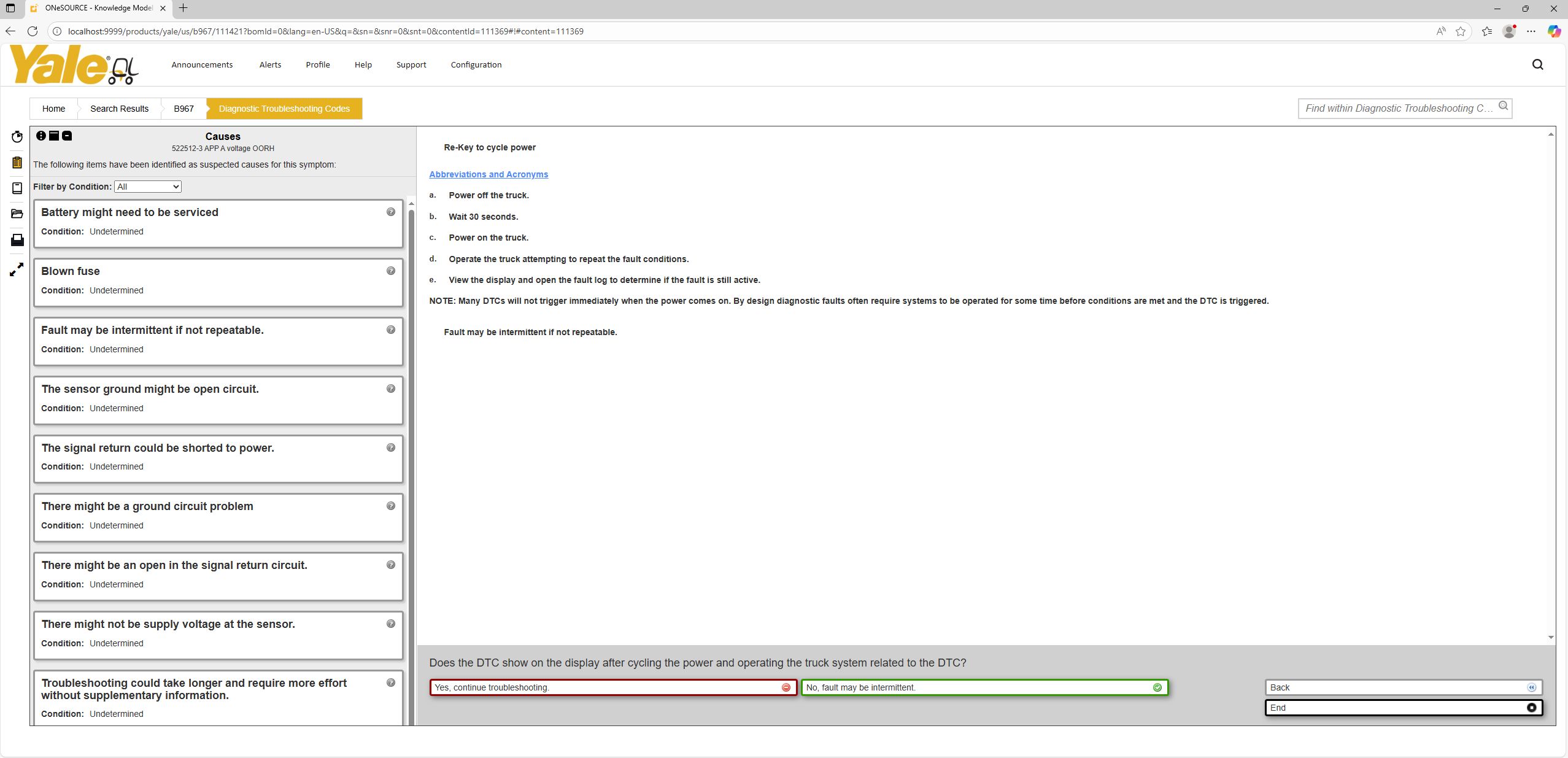The width and height of the screenshot is (1568, 758).
Task: Expand view with the diagonal arrows icon
Action: [17, 268]
